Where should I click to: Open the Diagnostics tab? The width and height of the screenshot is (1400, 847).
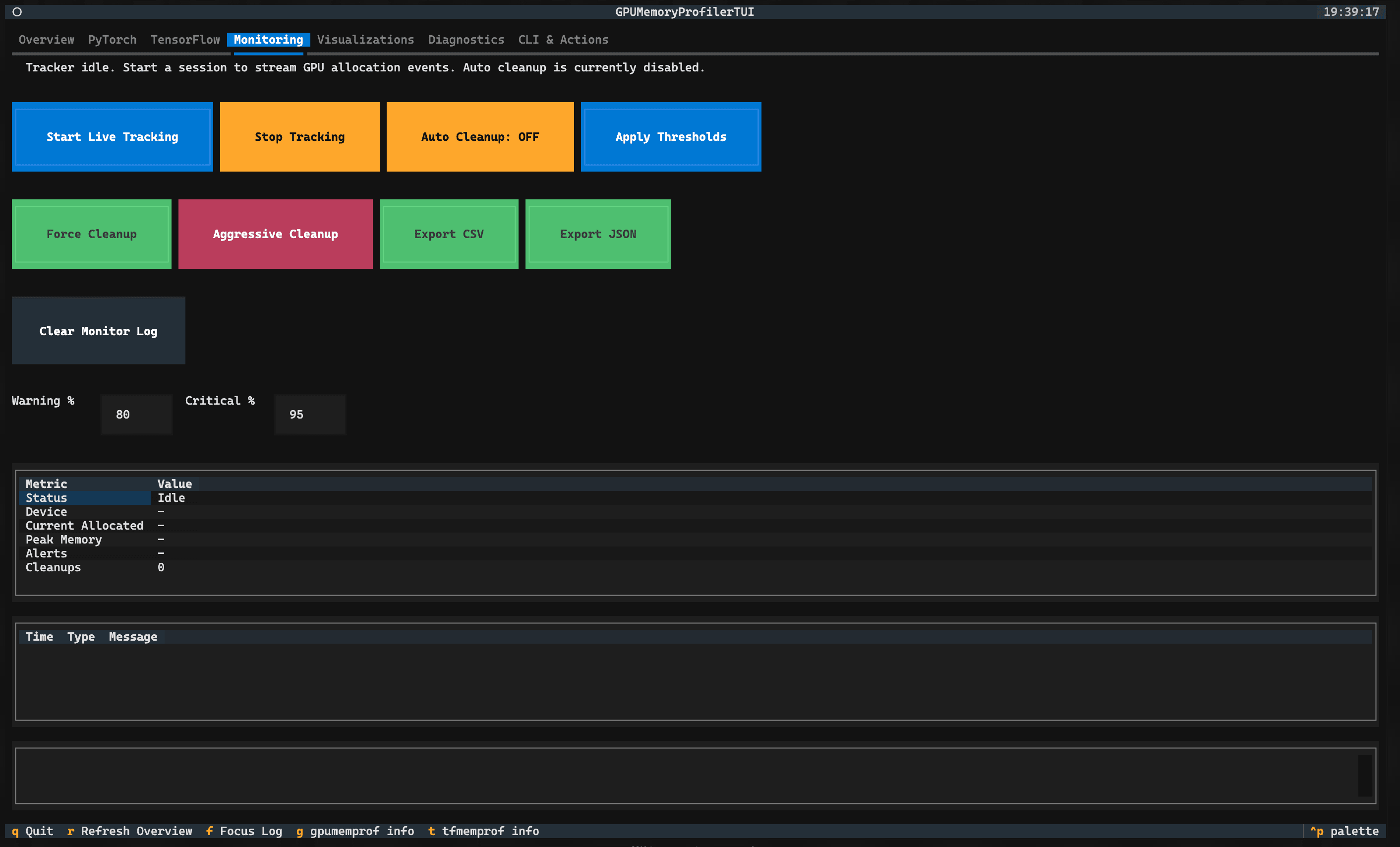(466, 39)
